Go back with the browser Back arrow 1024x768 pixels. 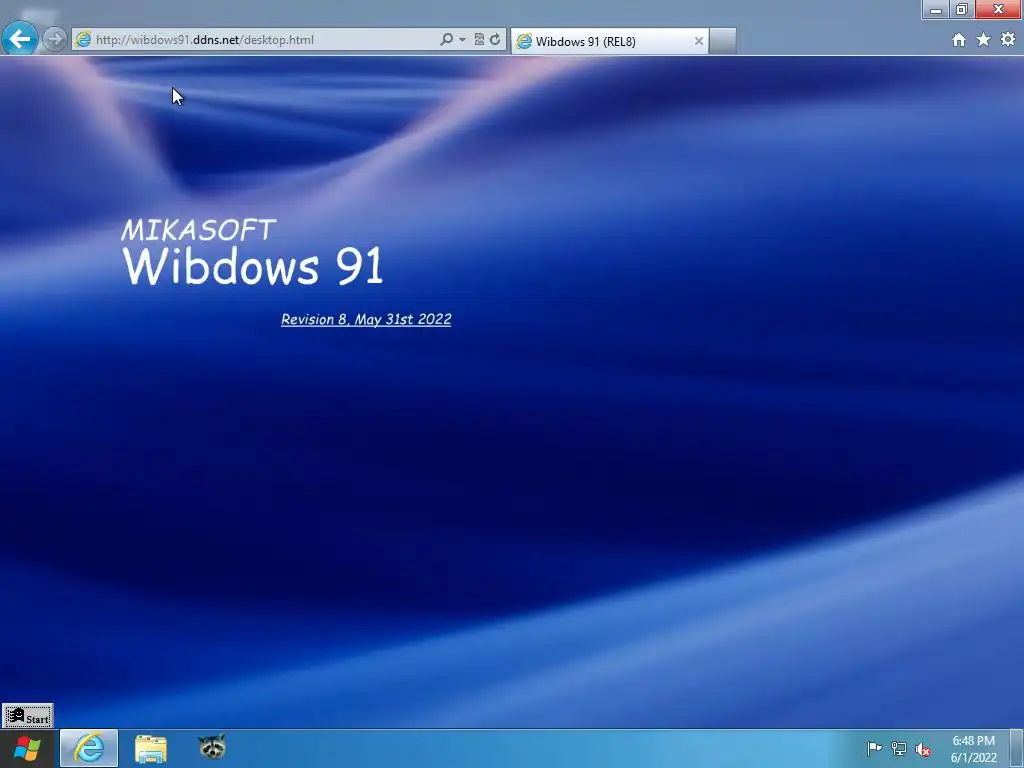(19, 39)
